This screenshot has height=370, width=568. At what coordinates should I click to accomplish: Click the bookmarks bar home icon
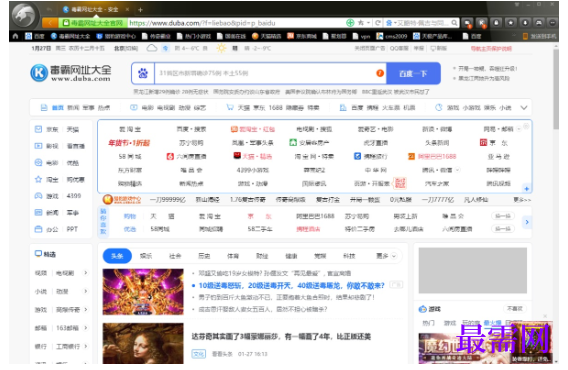click(x=15, y=36)
